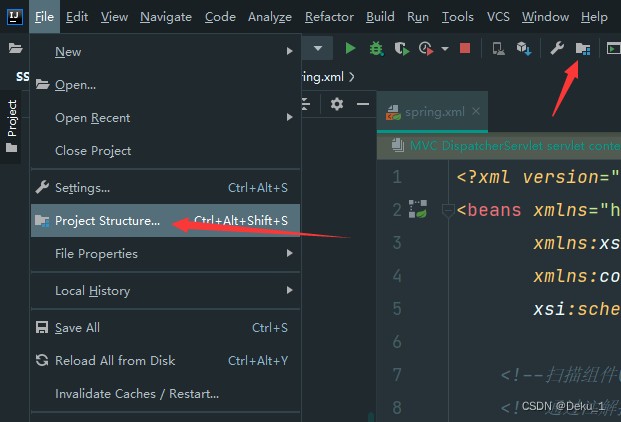Run with Coverage from the toolbar
This screenshot has width=621, height=422.
point(402,49)
